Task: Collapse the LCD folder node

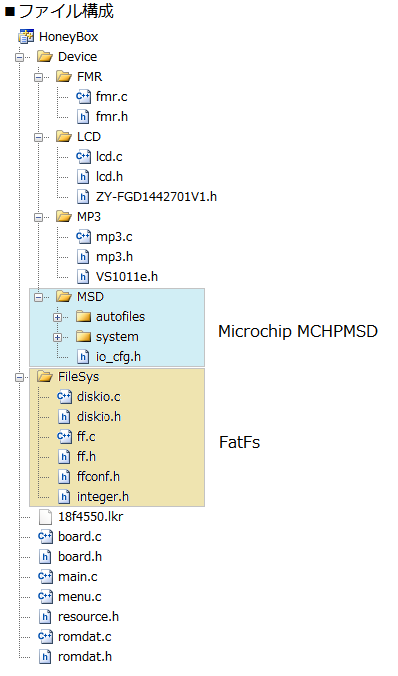Action: point(38,137)
